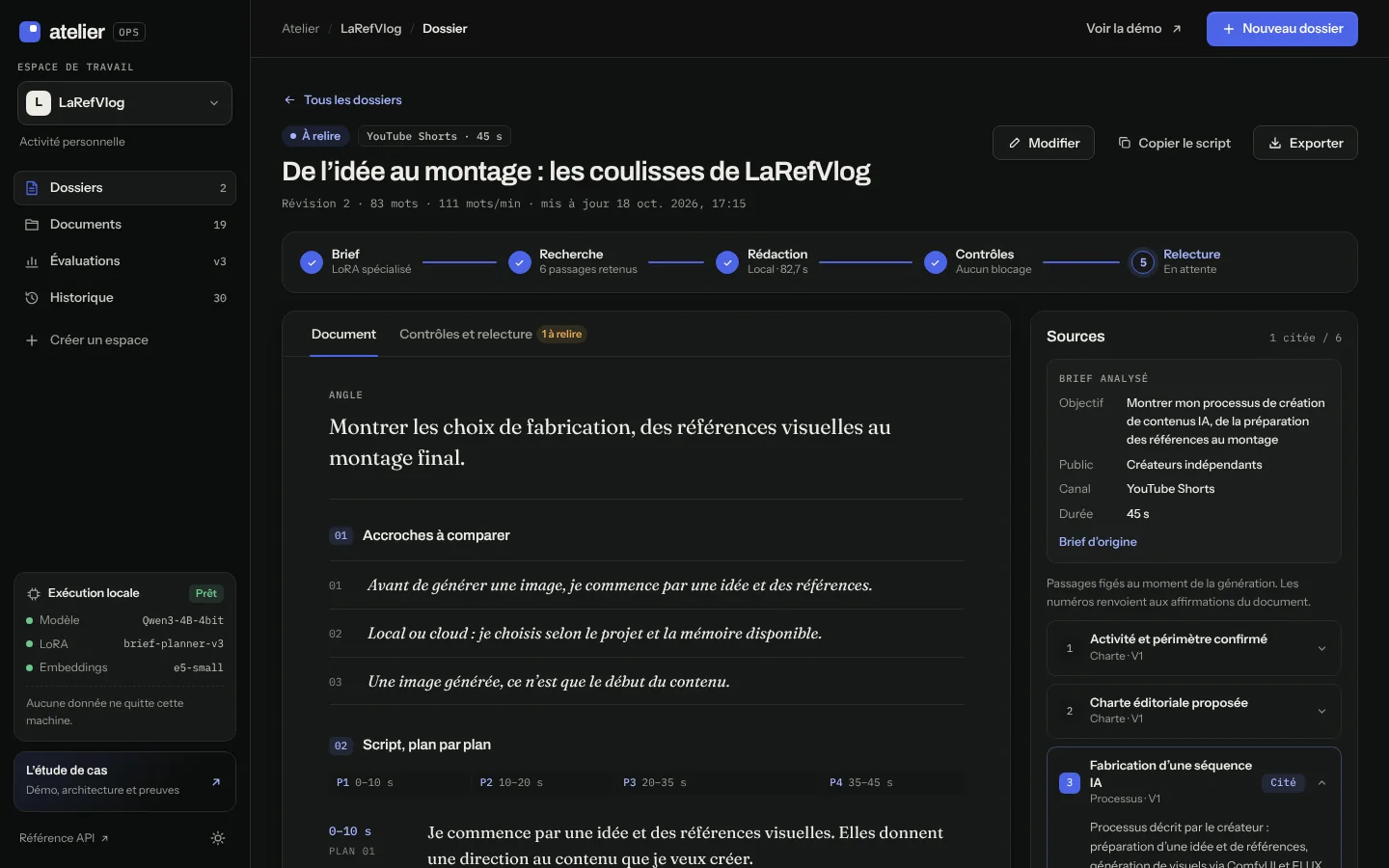Open the Référence API link
Image resolution: width=1389 pixels, height=868 pixels.
(x=64, y=838)
